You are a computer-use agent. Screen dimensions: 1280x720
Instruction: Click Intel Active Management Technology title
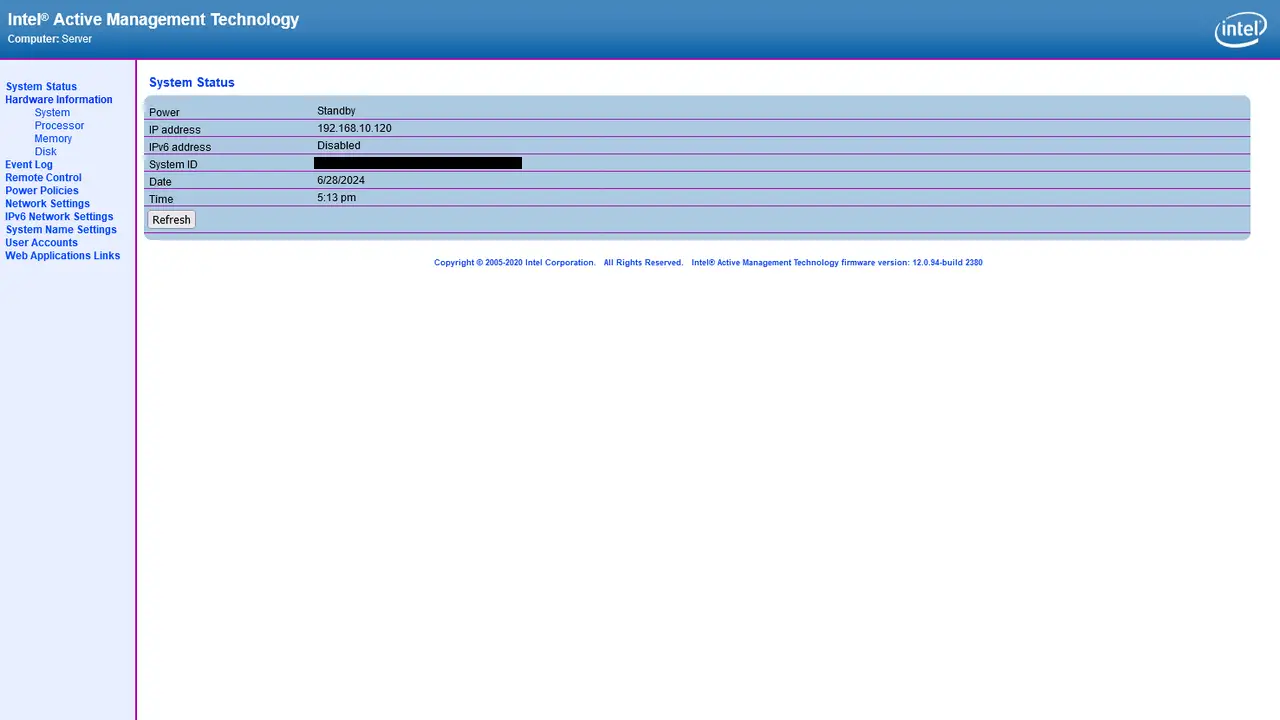pyautogui.click(x=153, y=19)
